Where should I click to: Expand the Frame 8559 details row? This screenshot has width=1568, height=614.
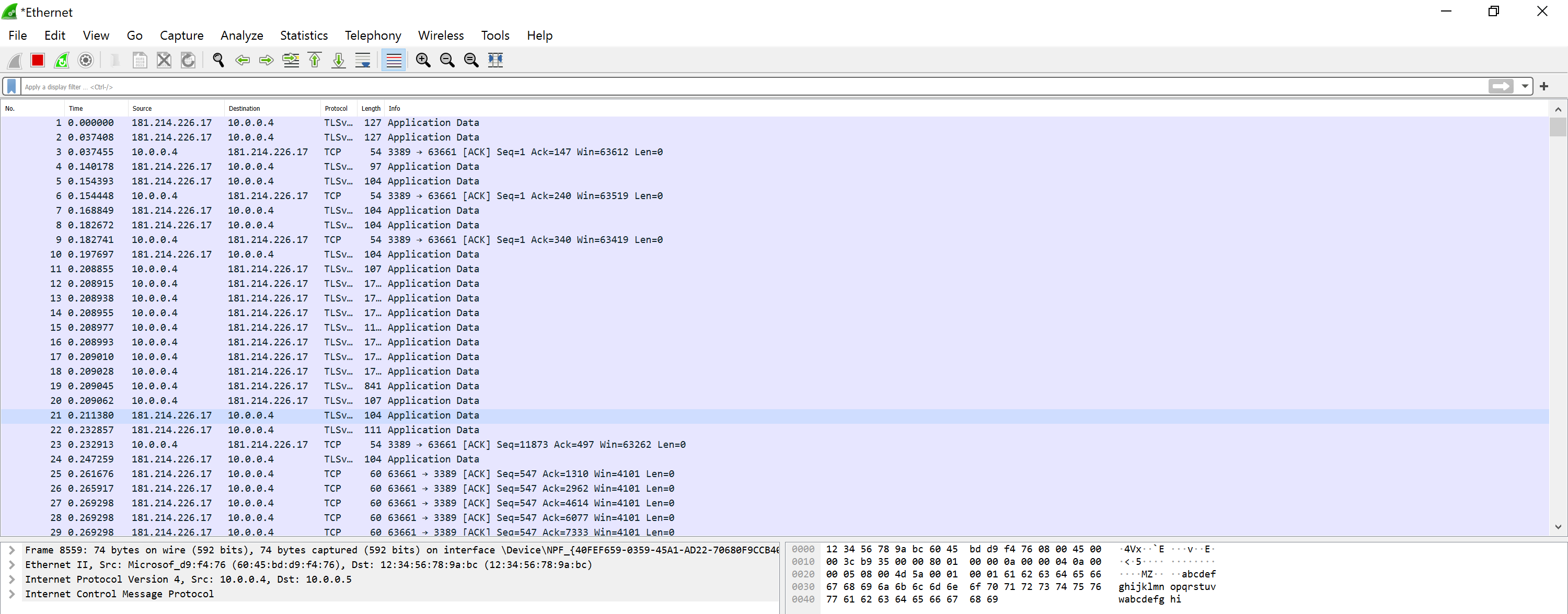coord(11,550)
